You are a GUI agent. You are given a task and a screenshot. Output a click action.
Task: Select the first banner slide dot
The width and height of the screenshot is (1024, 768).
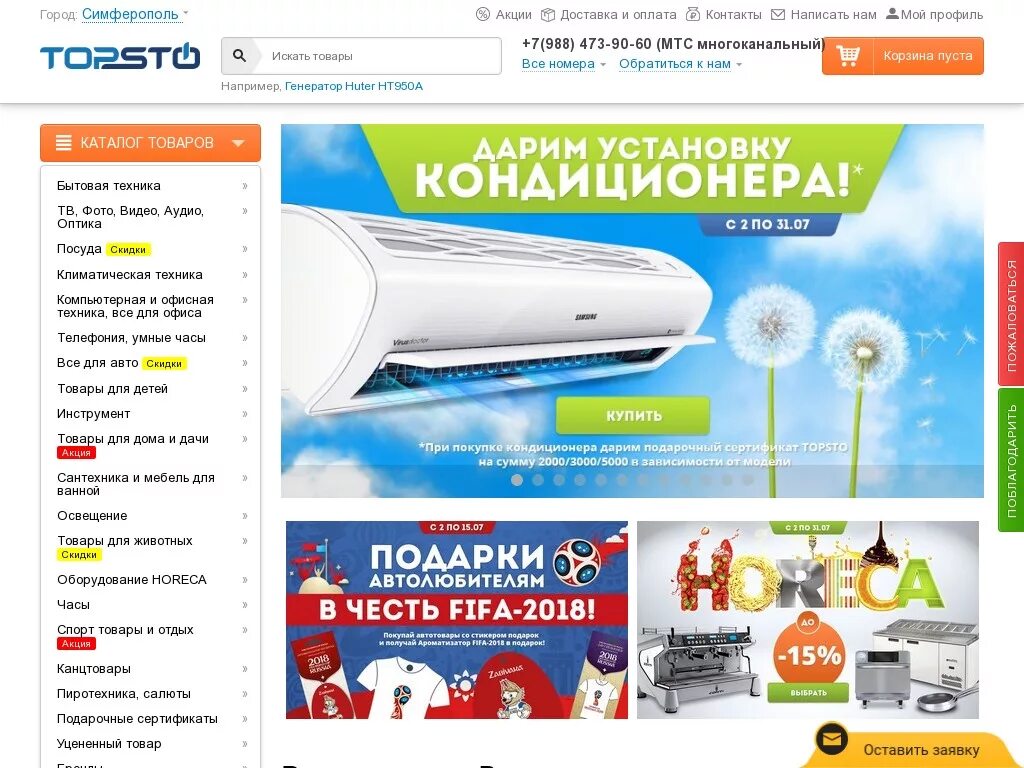pos(517,480)
